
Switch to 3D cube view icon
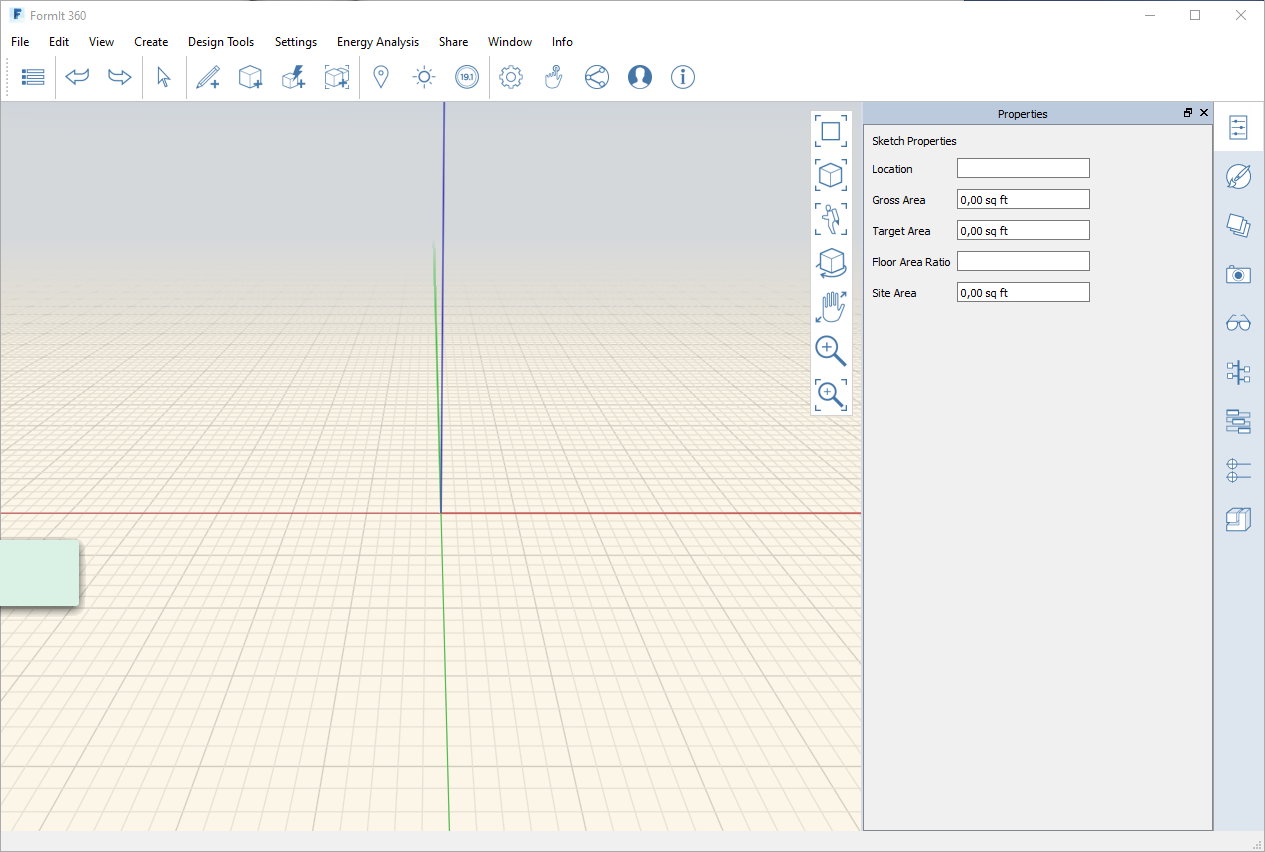coord(831,175)
